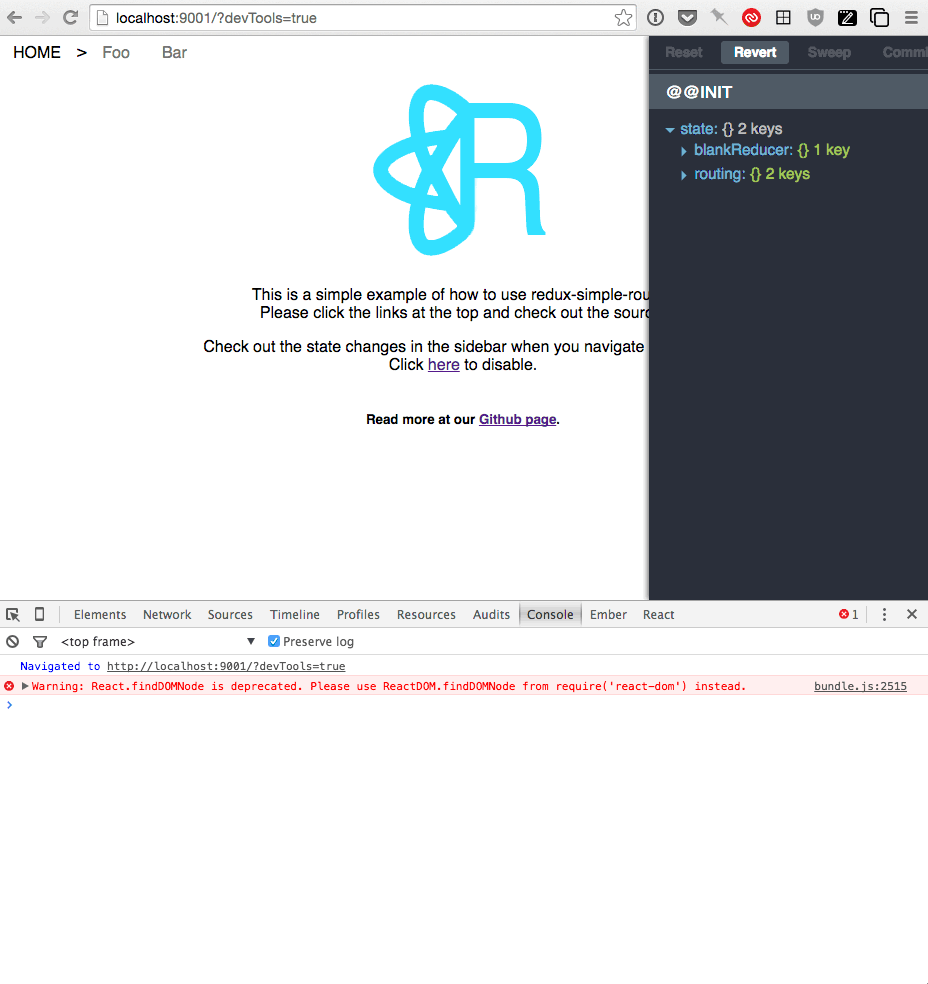Viewport: 928px width, 984px height.
Task: Open the Ember tab
Action: [608, 614]
